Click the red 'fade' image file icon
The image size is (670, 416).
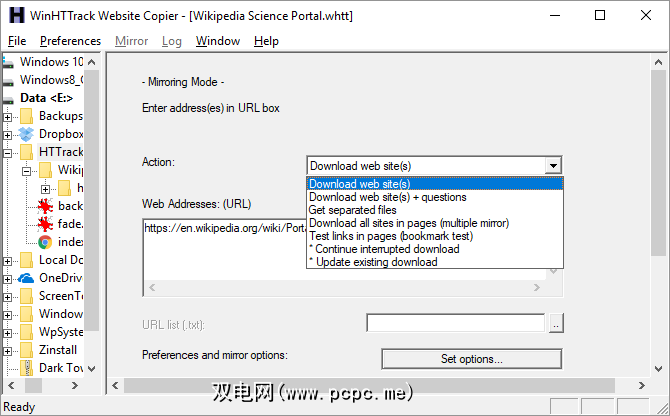[45, 224]
